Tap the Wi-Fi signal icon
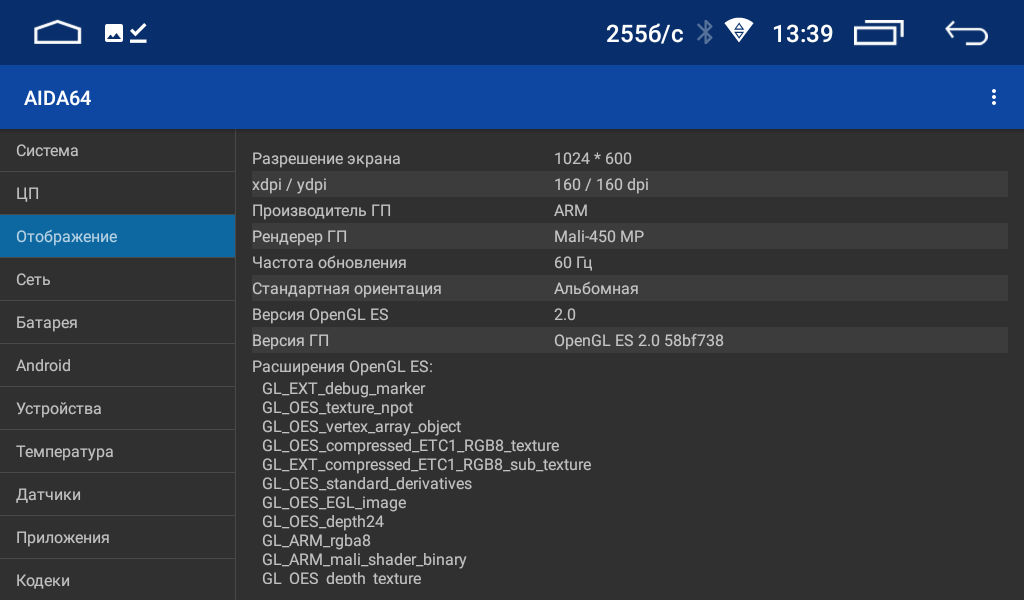The height and width of the screenshot is (600, 1024). (739, 31)
